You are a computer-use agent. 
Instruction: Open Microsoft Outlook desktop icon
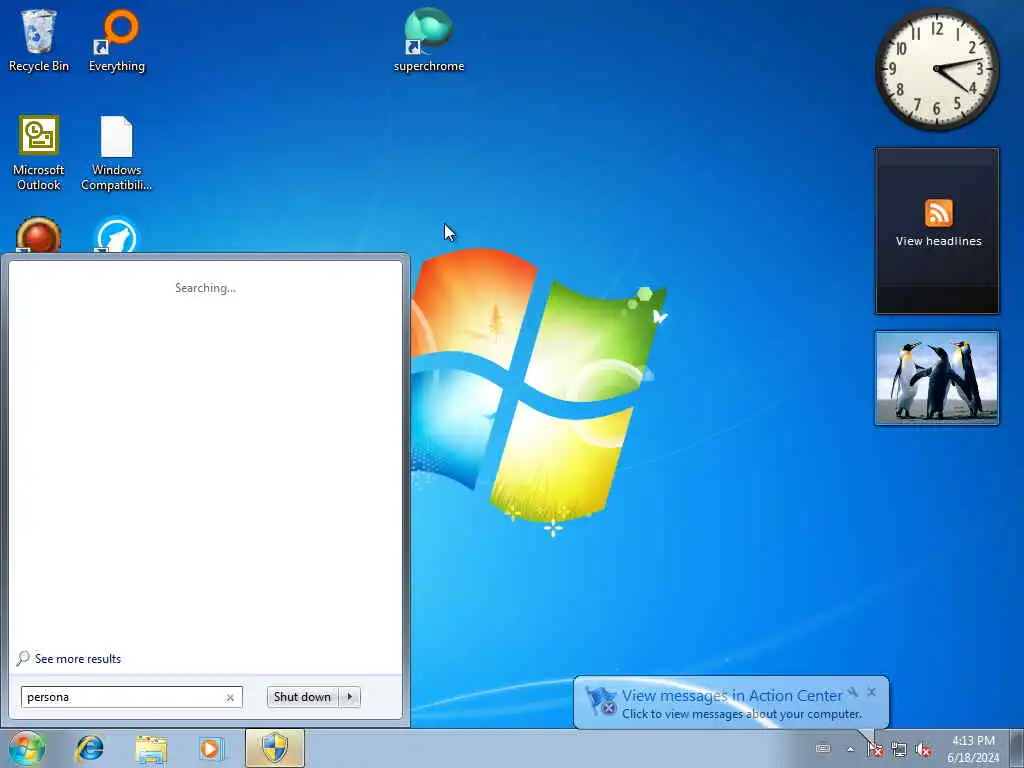pos(39,153)
